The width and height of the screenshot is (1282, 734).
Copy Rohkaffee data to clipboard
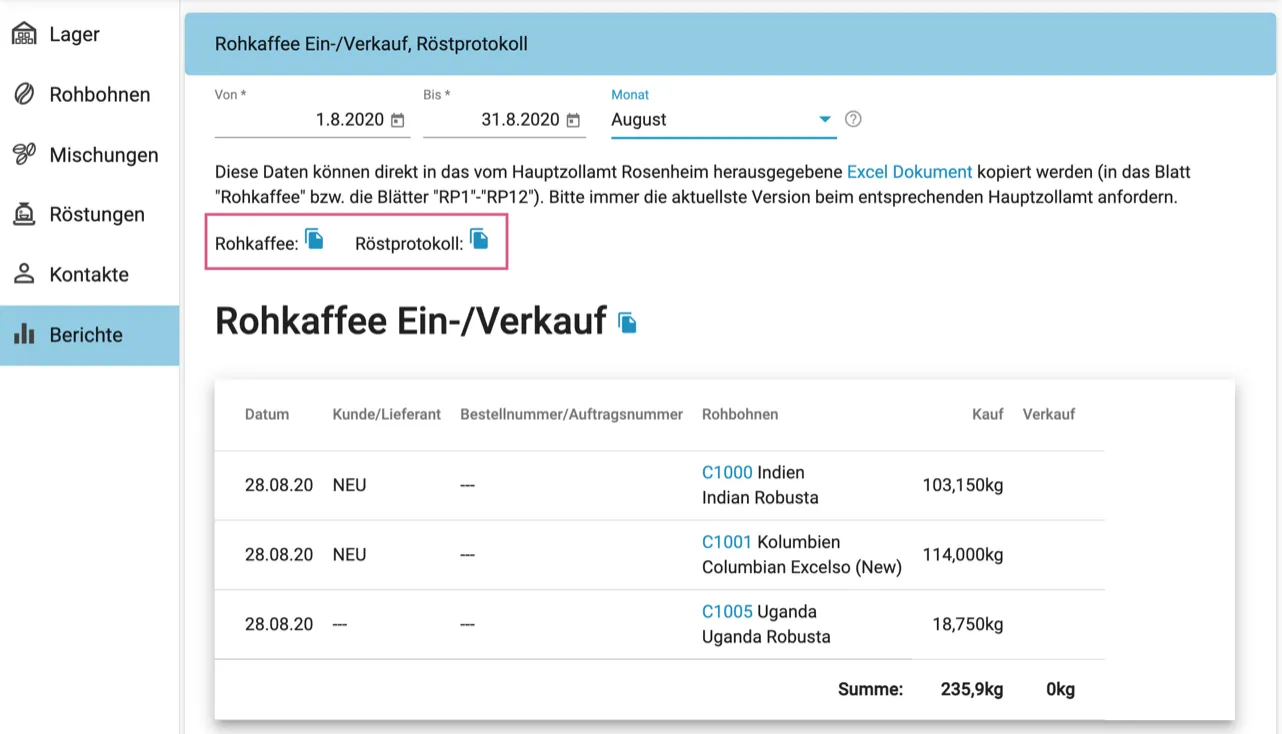314,239
